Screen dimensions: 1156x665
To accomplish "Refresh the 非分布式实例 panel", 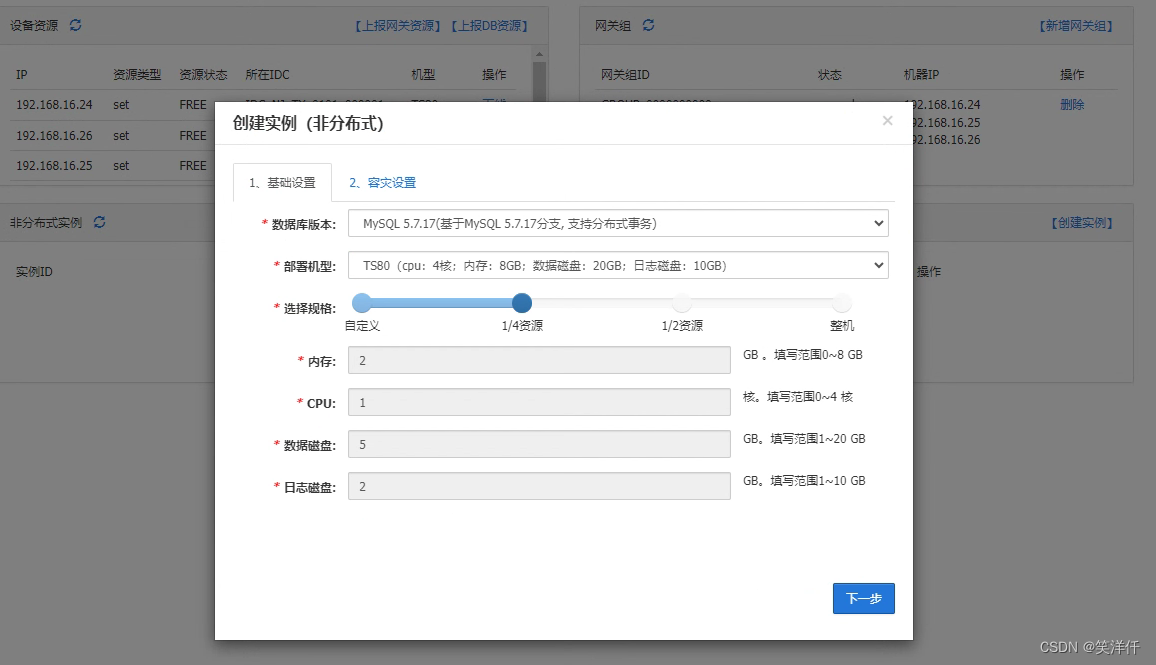I will tap(100, 222).
